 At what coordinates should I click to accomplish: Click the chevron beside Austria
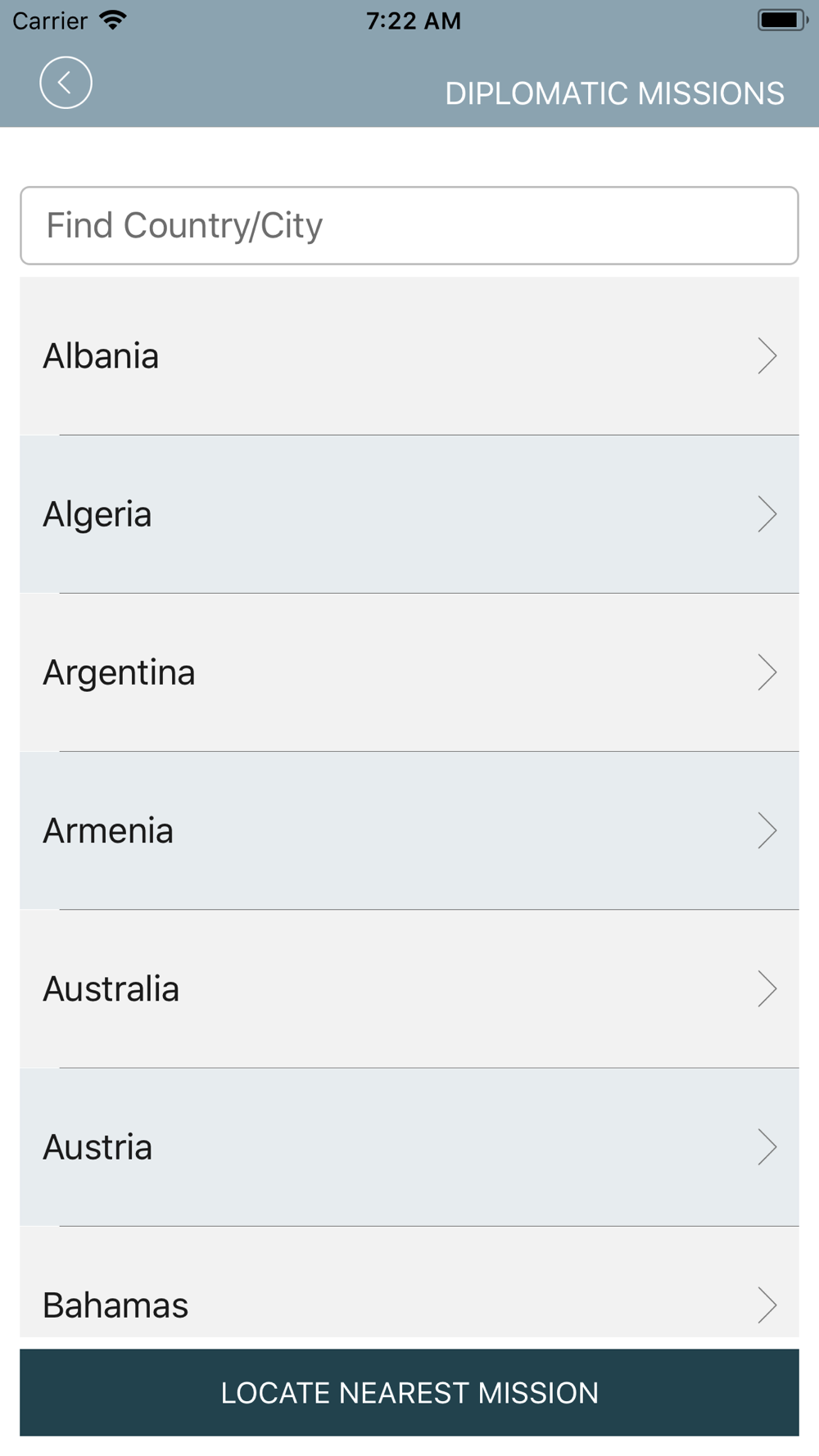[767, 1146]
